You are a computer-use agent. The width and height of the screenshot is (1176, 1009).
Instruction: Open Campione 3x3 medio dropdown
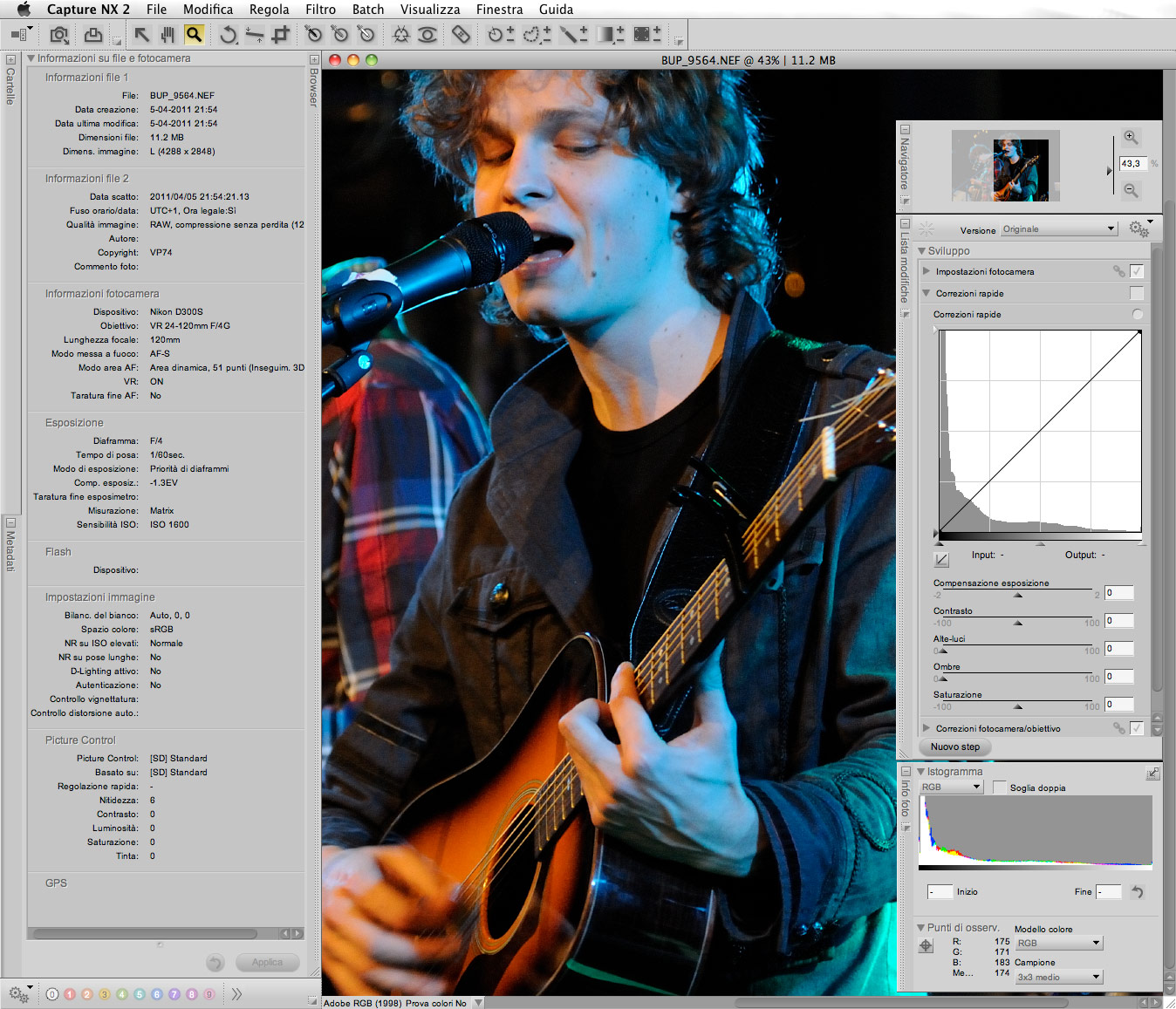(x=1059, y=977)
